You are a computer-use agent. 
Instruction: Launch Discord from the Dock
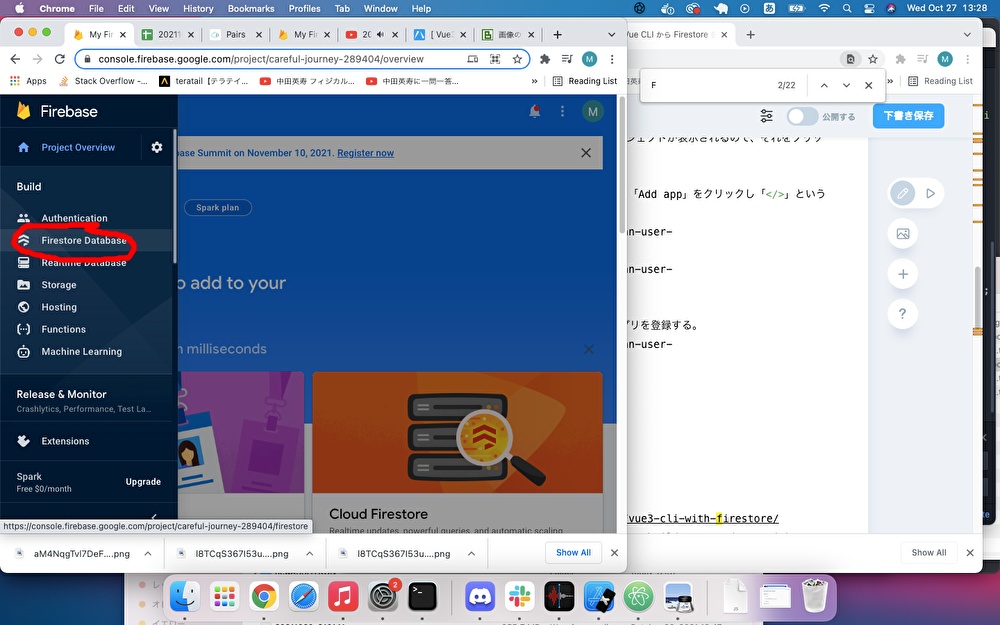(480, 598)
